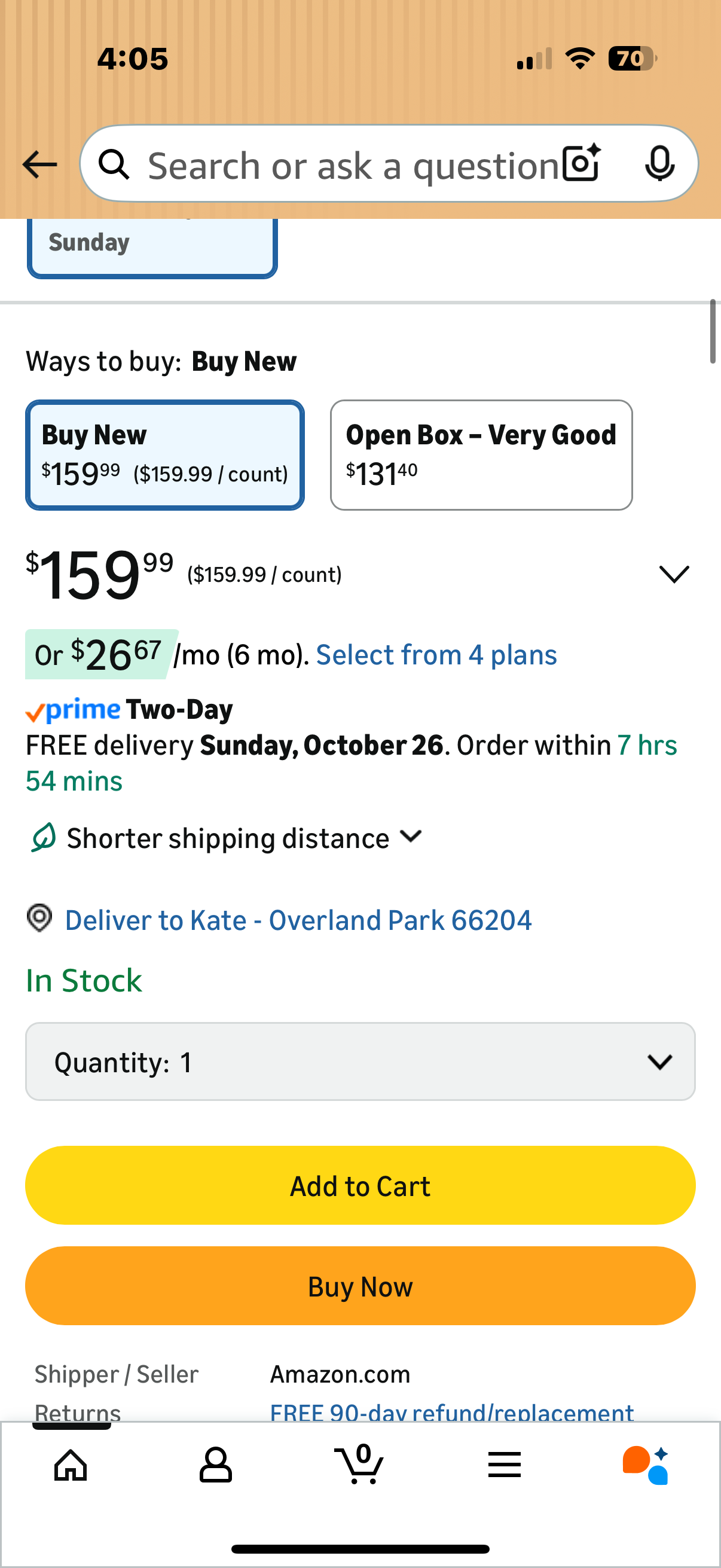
Task: Open the shopping cart icon
Action: point(359,1463)
